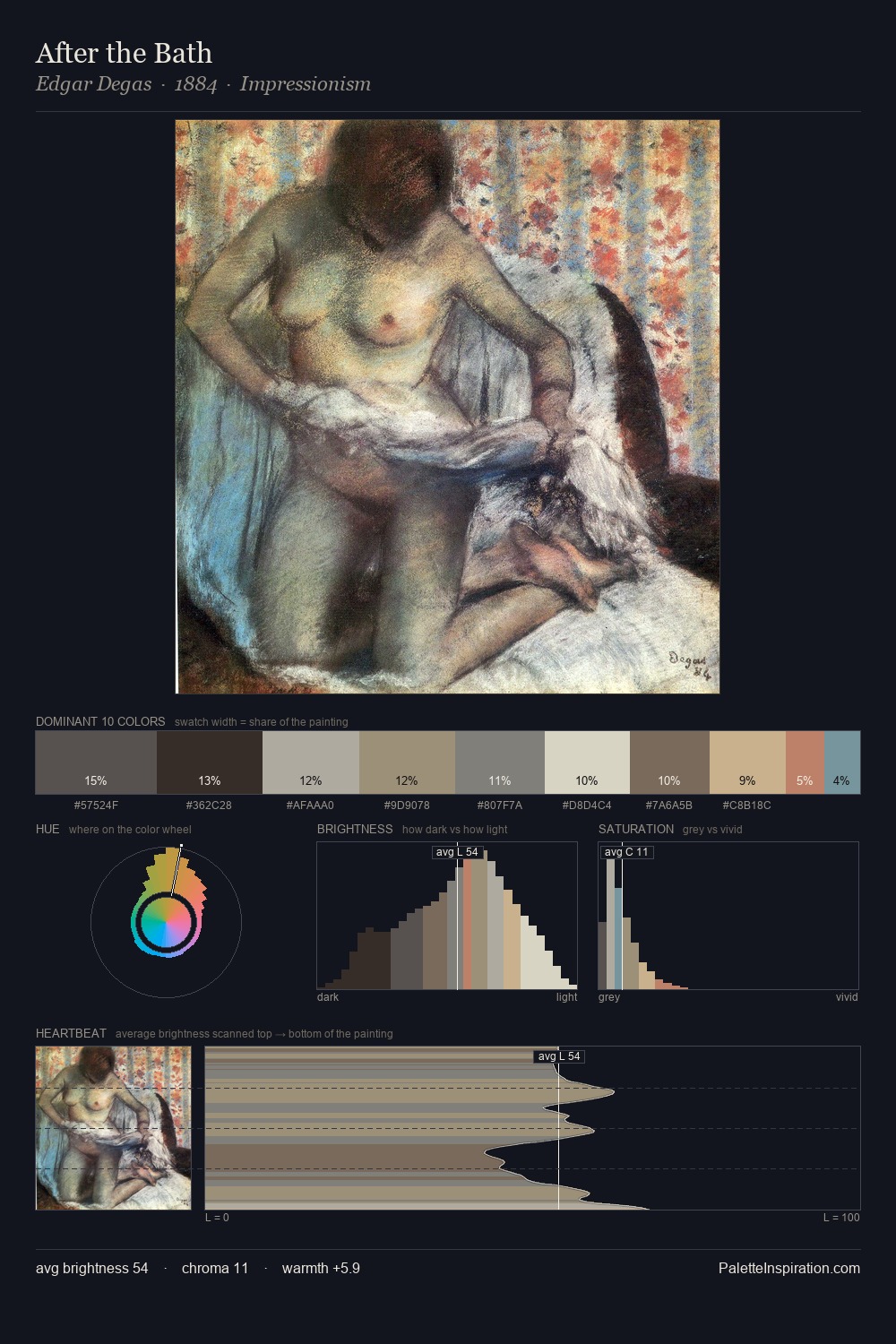Select the 13% dark brown swatch
The image size is (896, 1344).
tap(210, 762)
